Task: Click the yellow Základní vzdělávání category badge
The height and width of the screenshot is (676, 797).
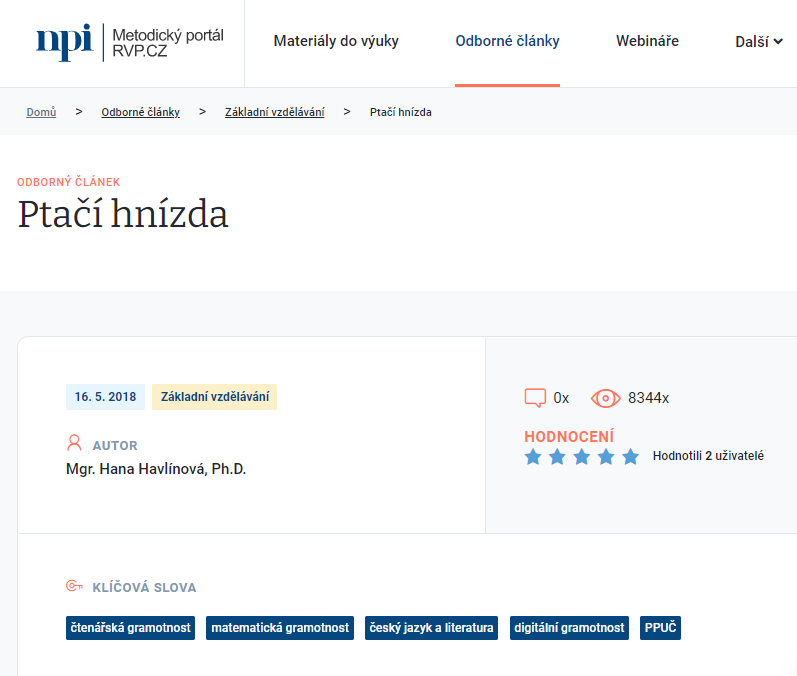Action: (214, 397)
